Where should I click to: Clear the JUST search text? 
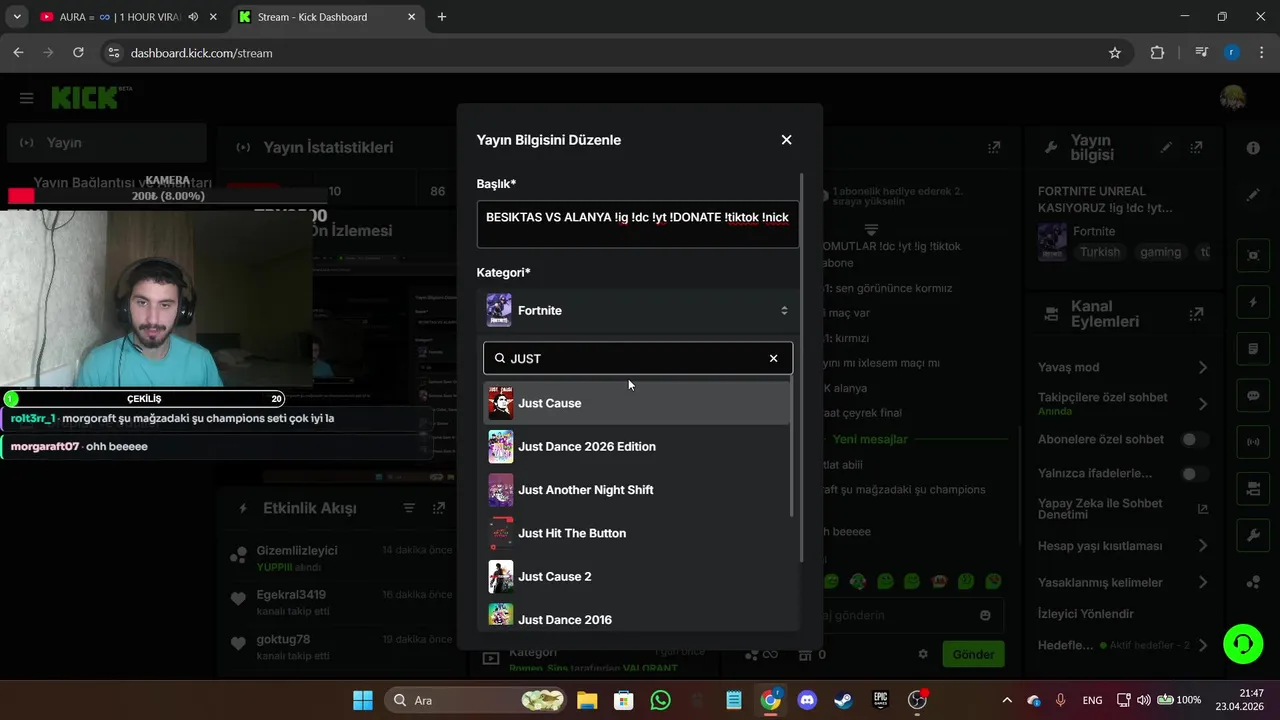(x=773, y=358)
